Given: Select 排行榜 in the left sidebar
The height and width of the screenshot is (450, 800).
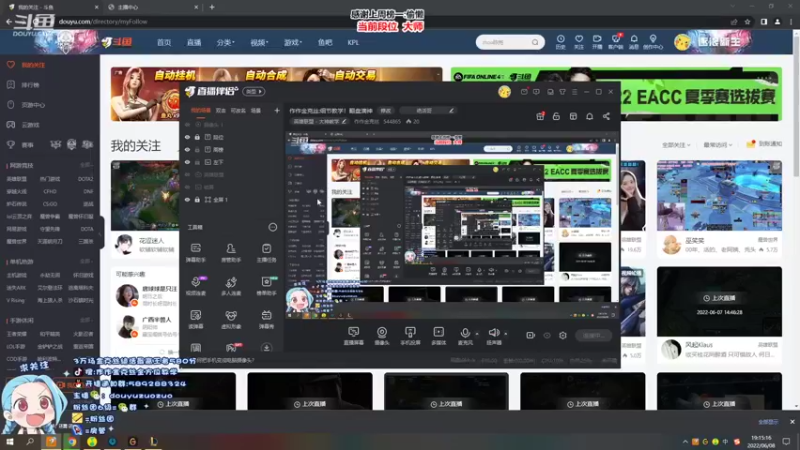Looking at the screenshot, I should [x=31, y=85].
